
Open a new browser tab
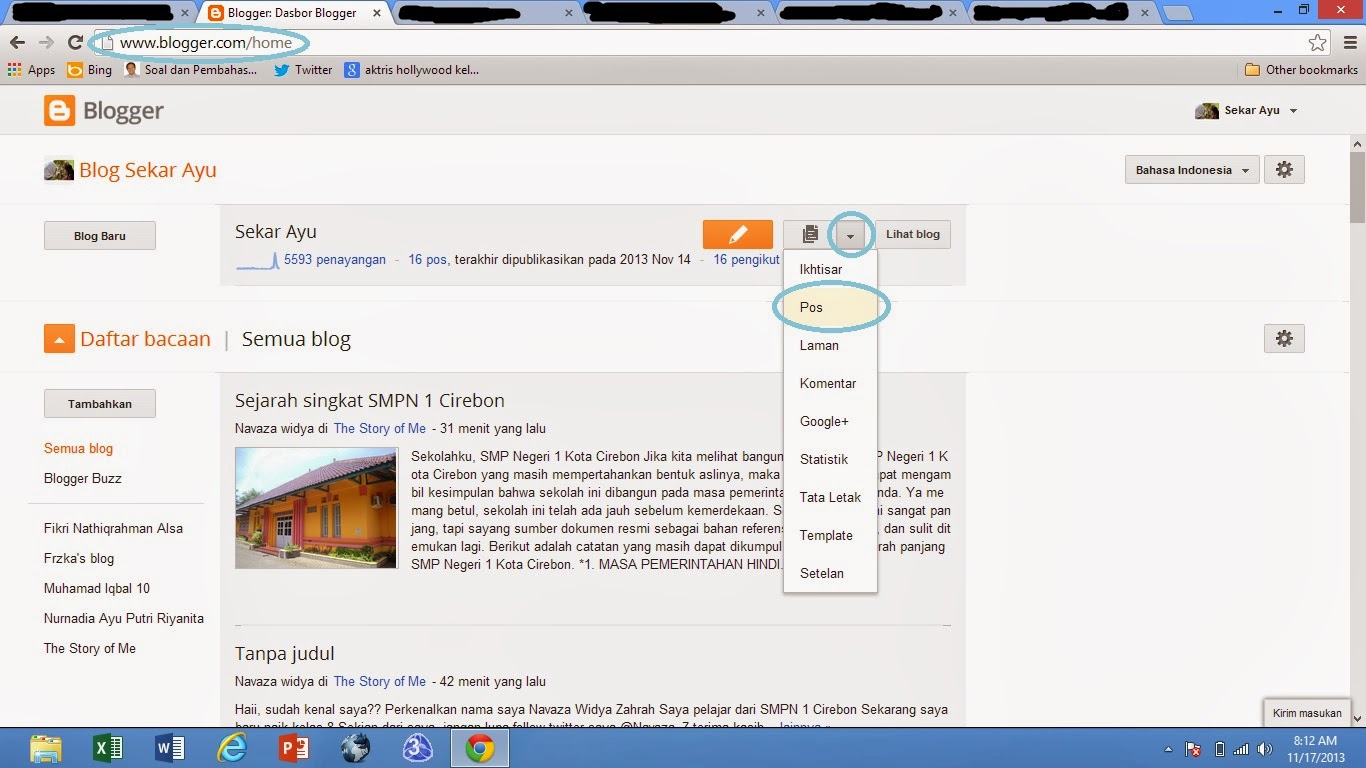coord(1178,13)
